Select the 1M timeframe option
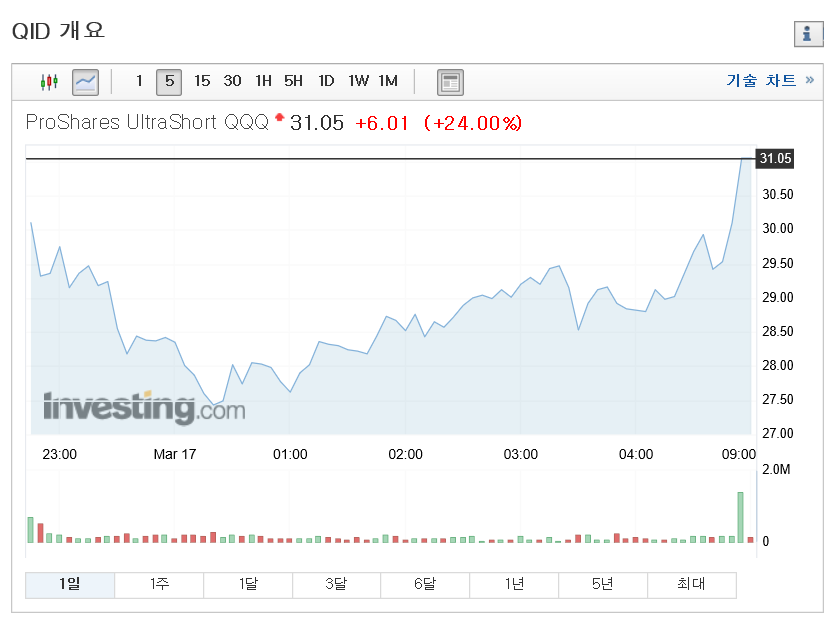This screenshot has height=622, width=836. (388, 81)
